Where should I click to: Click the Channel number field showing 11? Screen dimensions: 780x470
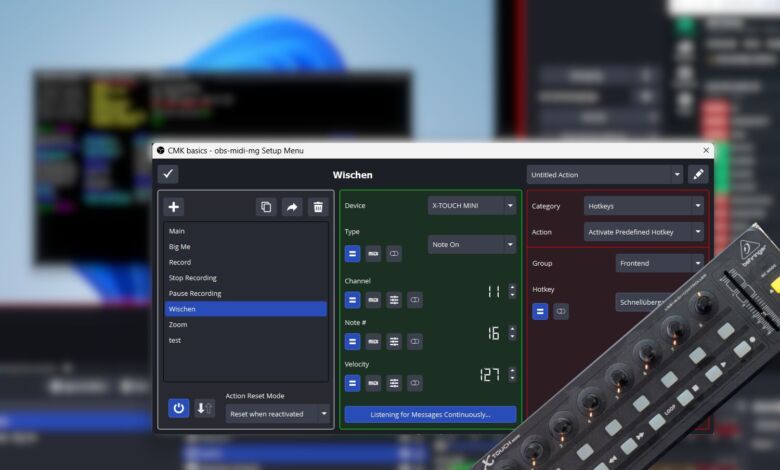pyautogui.click(x=492, y=291)
